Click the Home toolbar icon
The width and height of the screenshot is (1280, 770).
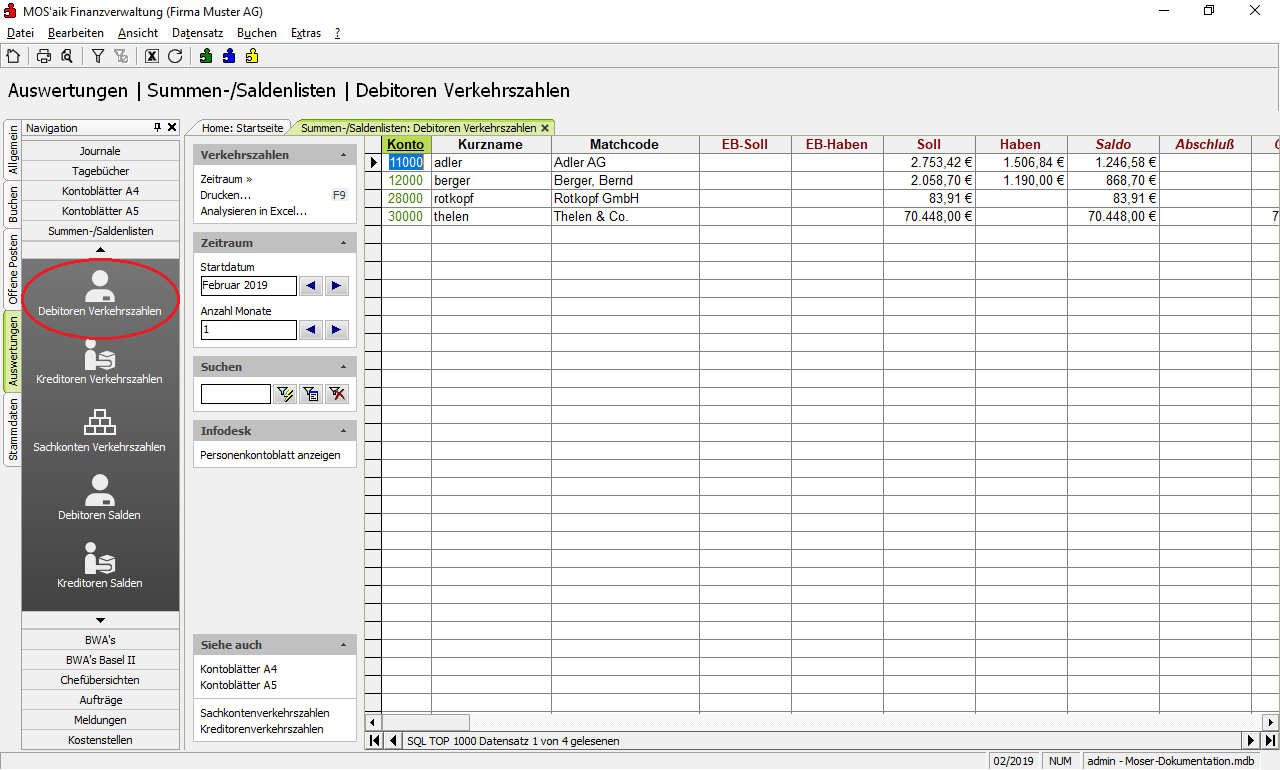coord(13,56)
